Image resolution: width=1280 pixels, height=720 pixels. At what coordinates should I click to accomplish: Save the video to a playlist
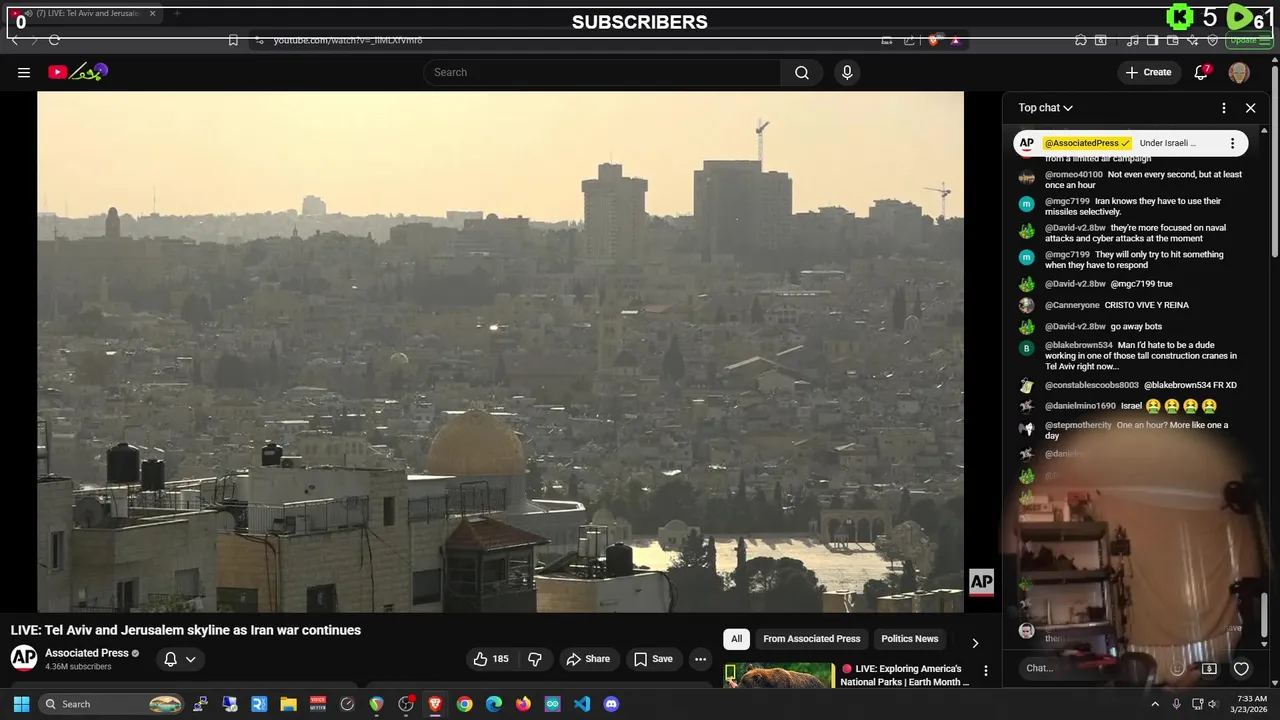pyautogui.click(x=653, y=659)
